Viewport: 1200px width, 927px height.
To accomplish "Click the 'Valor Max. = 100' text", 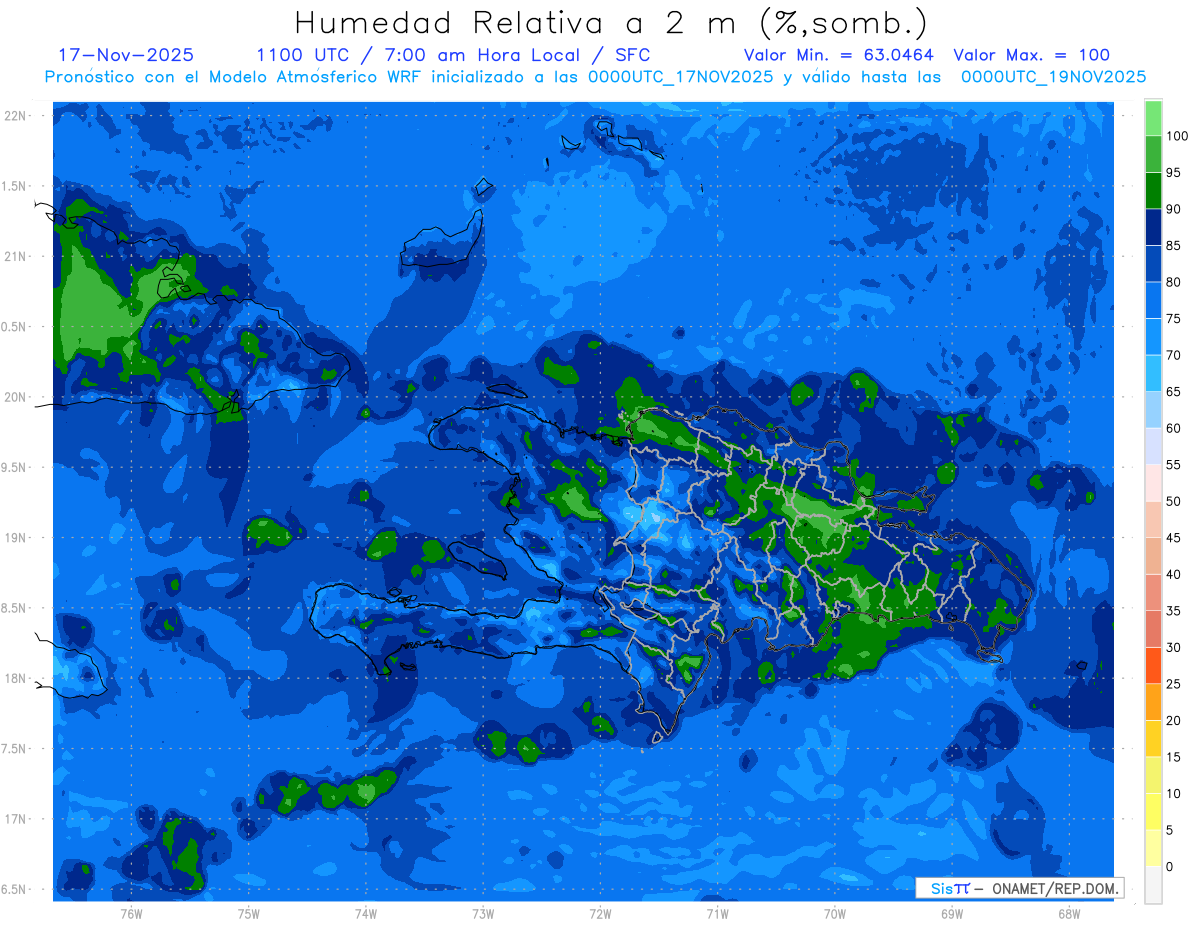I will (1031, 55).
